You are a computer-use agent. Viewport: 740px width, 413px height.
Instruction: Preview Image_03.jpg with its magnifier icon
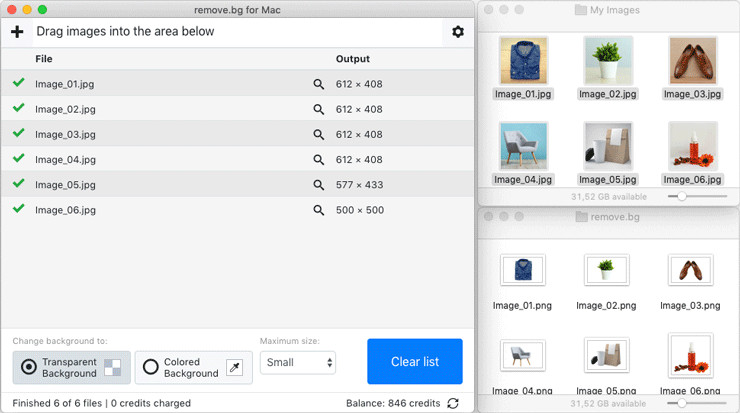[x=319, y=135]
